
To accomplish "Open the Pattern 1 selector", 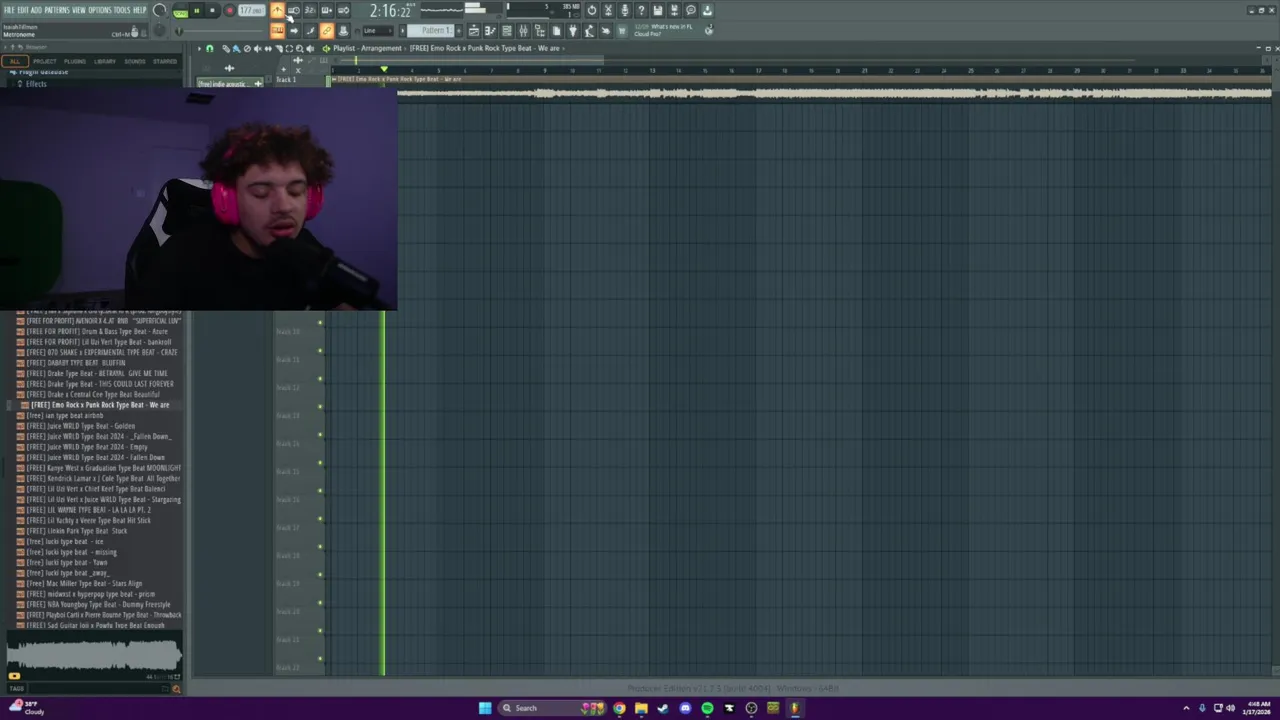I will tap(430, 31).
